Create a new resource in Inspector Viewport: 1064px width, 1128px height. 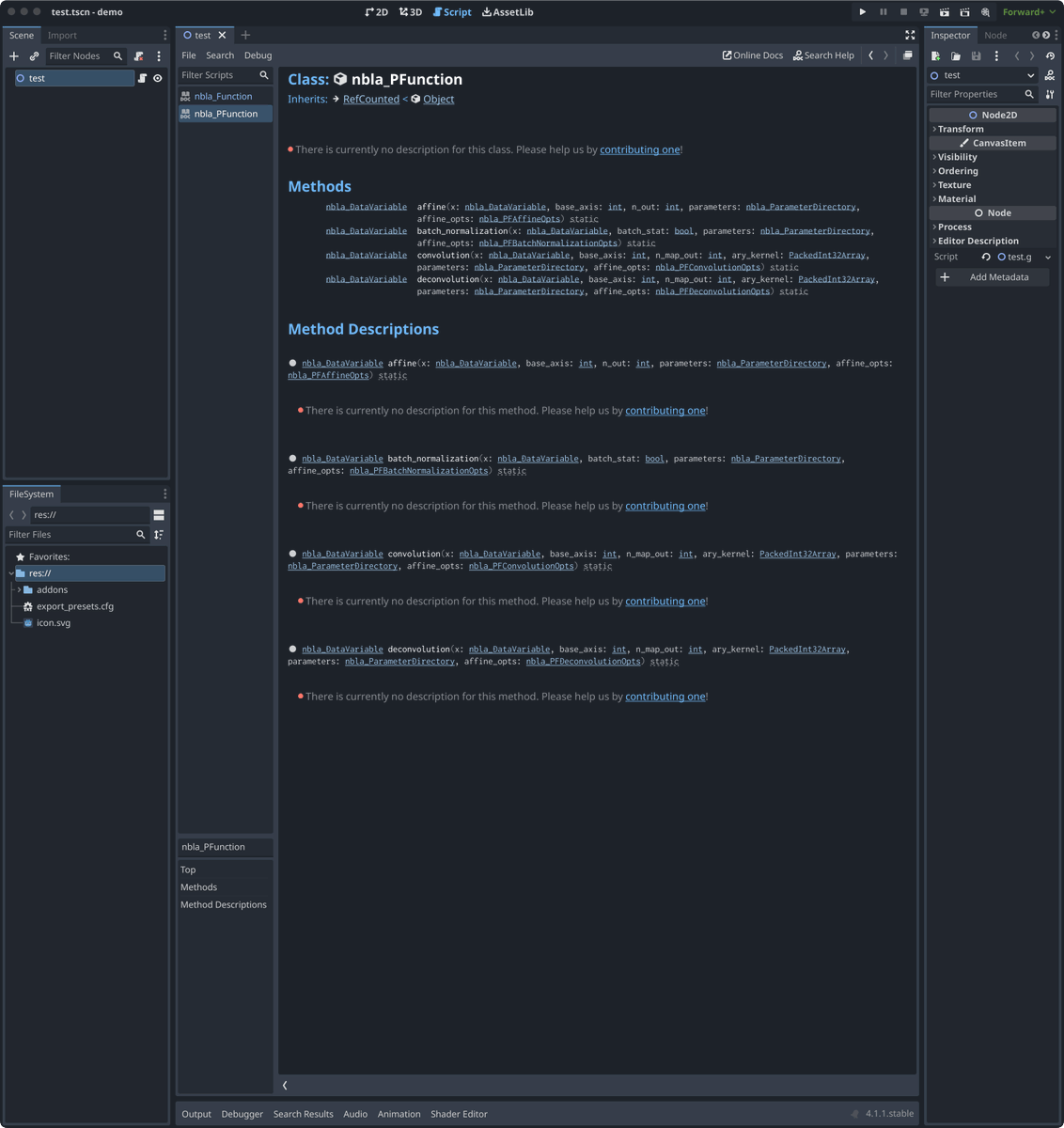[935, 56]
